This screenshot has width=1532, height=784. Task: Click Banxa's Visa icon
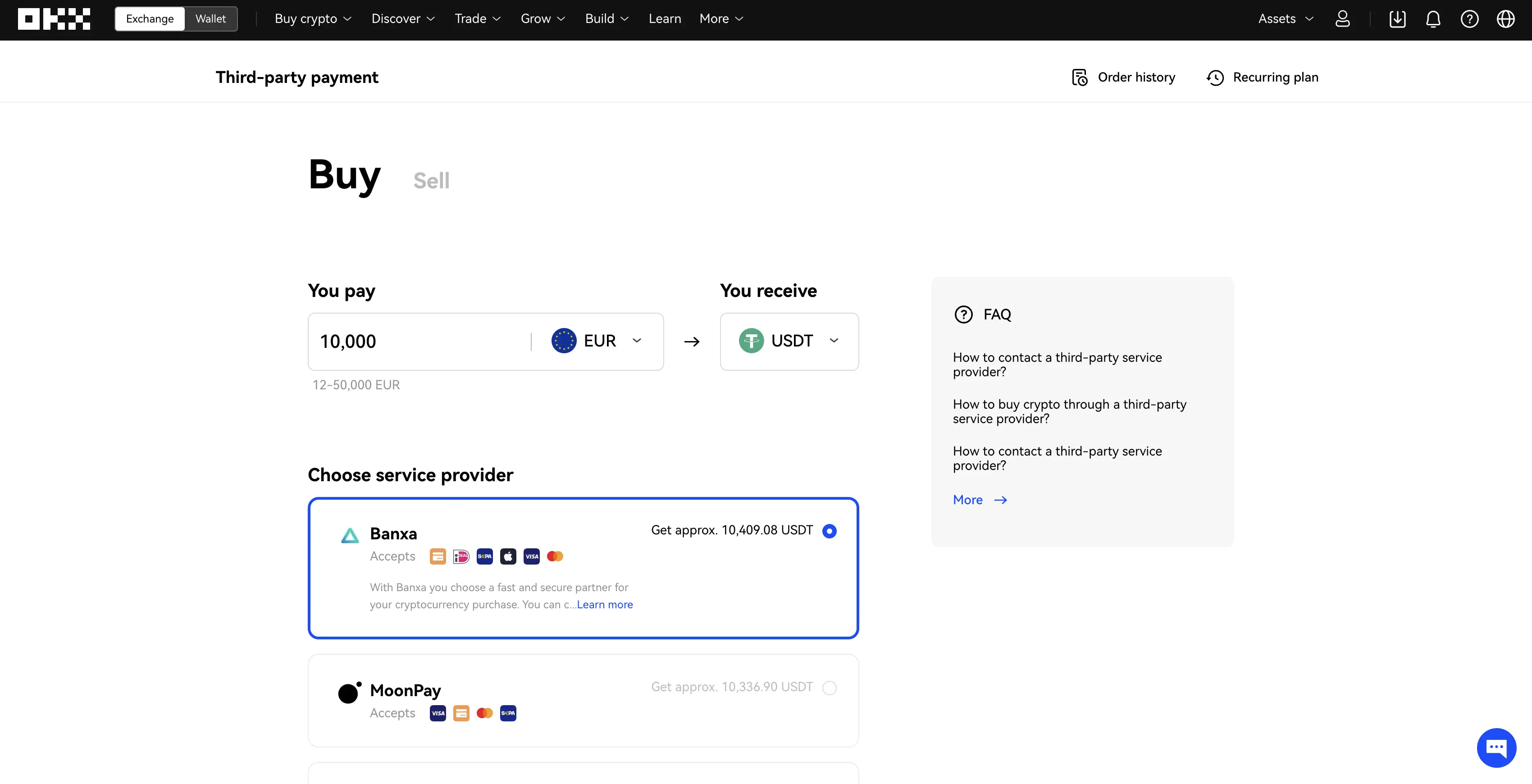[x=532, y=556]
